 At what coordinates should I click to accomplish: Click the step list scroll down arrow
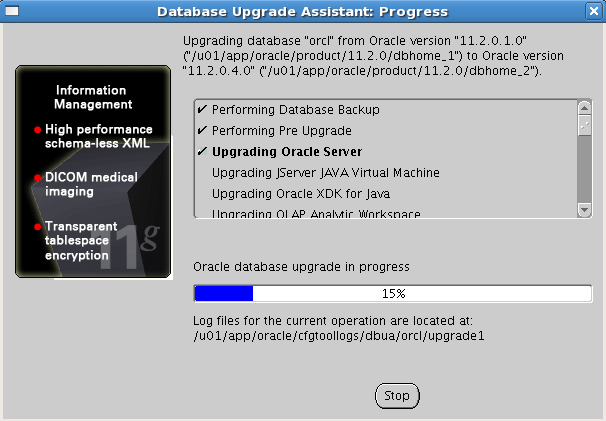(584, 210)
